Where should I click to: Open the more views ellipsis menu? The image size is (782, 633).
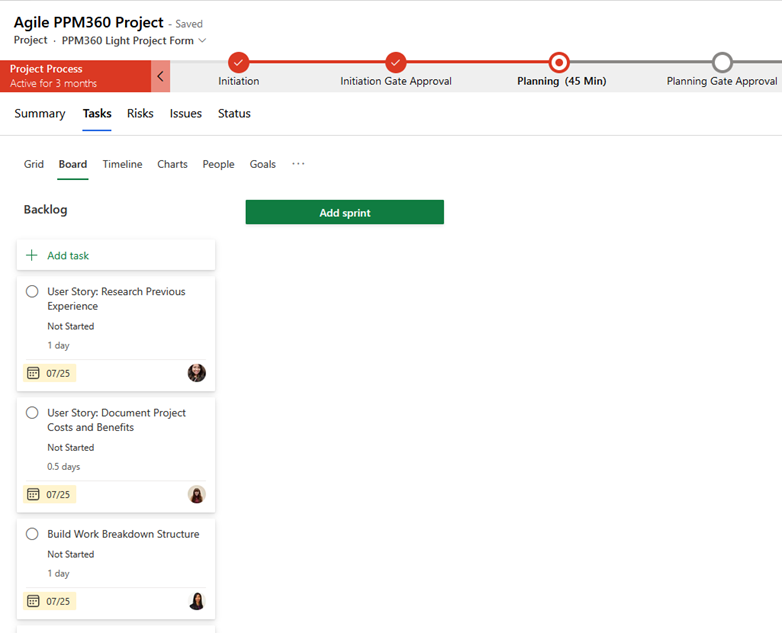[x=298, y=164]
